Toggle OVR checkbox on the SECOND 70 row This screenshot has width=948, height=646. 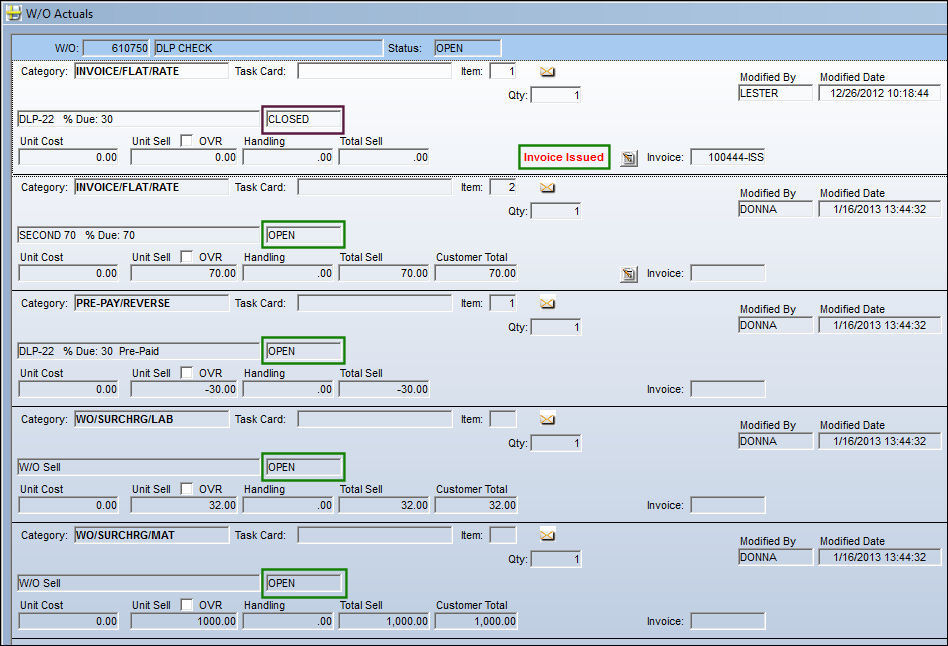point(187,257)
